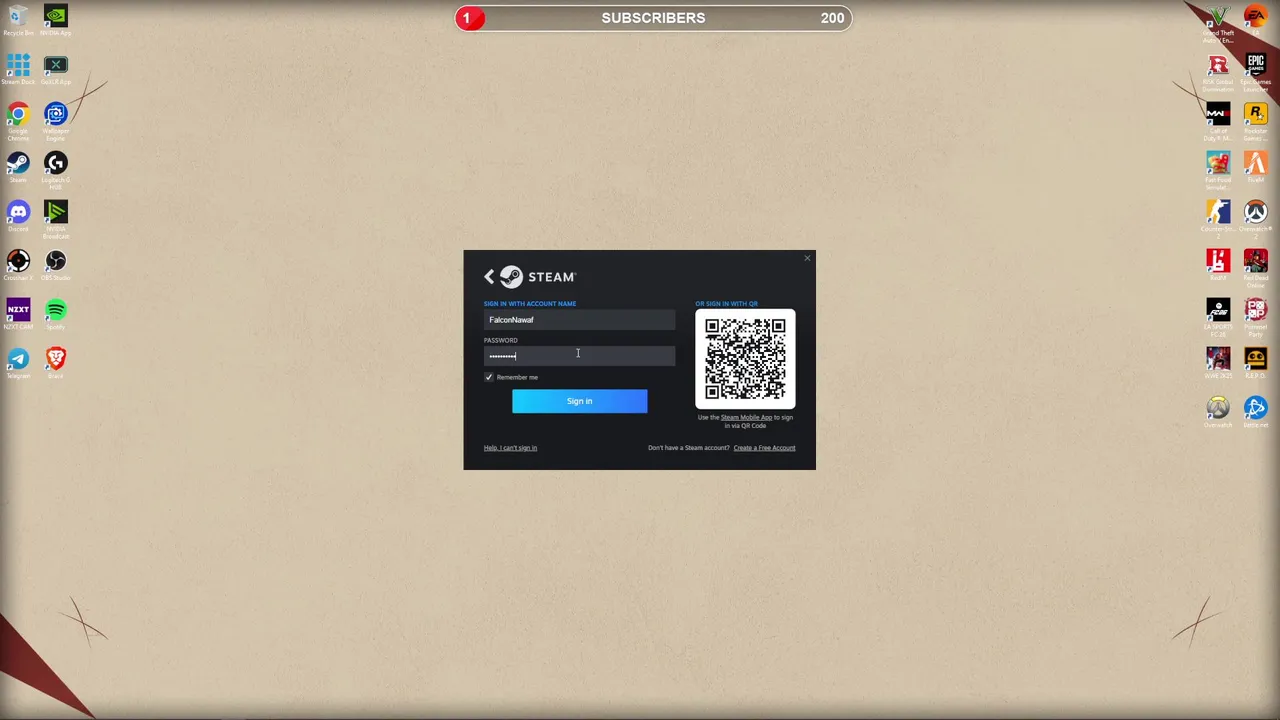
Task: Launch the Call of Duty MW shortcut
Action: [x=1218, y=120]
